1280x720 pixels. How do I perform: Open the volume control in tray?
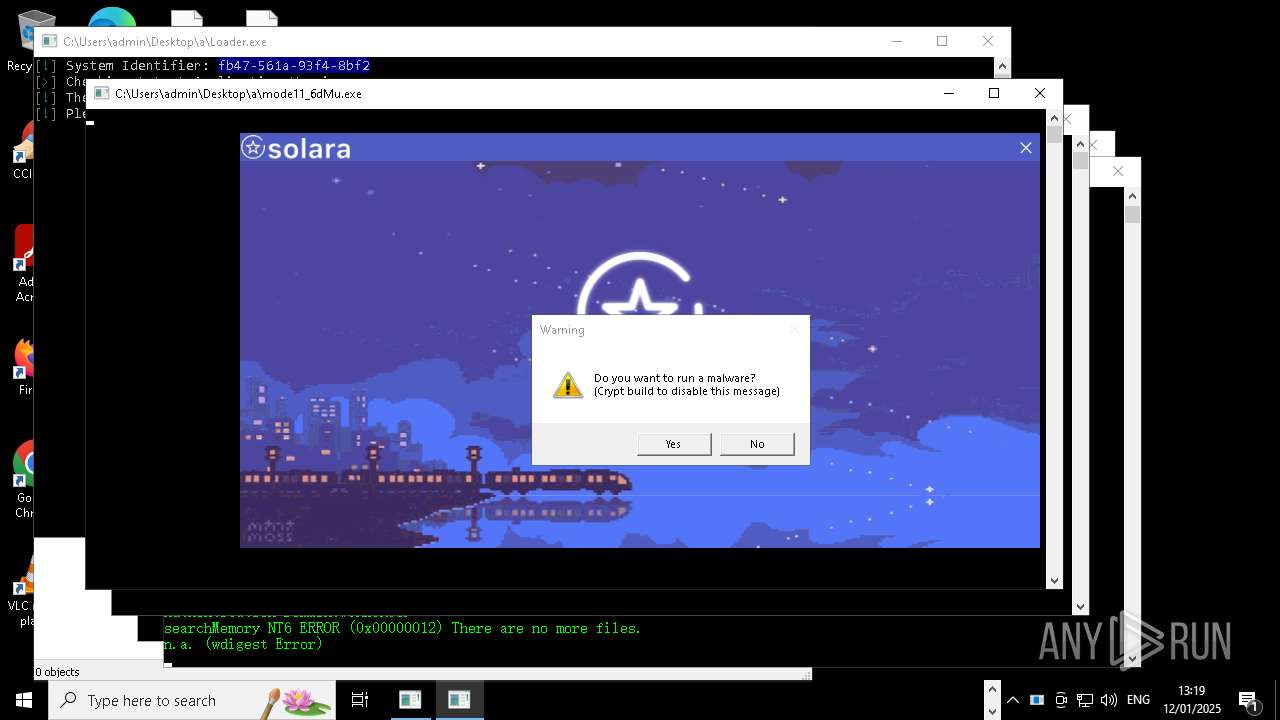[1108, 700]
